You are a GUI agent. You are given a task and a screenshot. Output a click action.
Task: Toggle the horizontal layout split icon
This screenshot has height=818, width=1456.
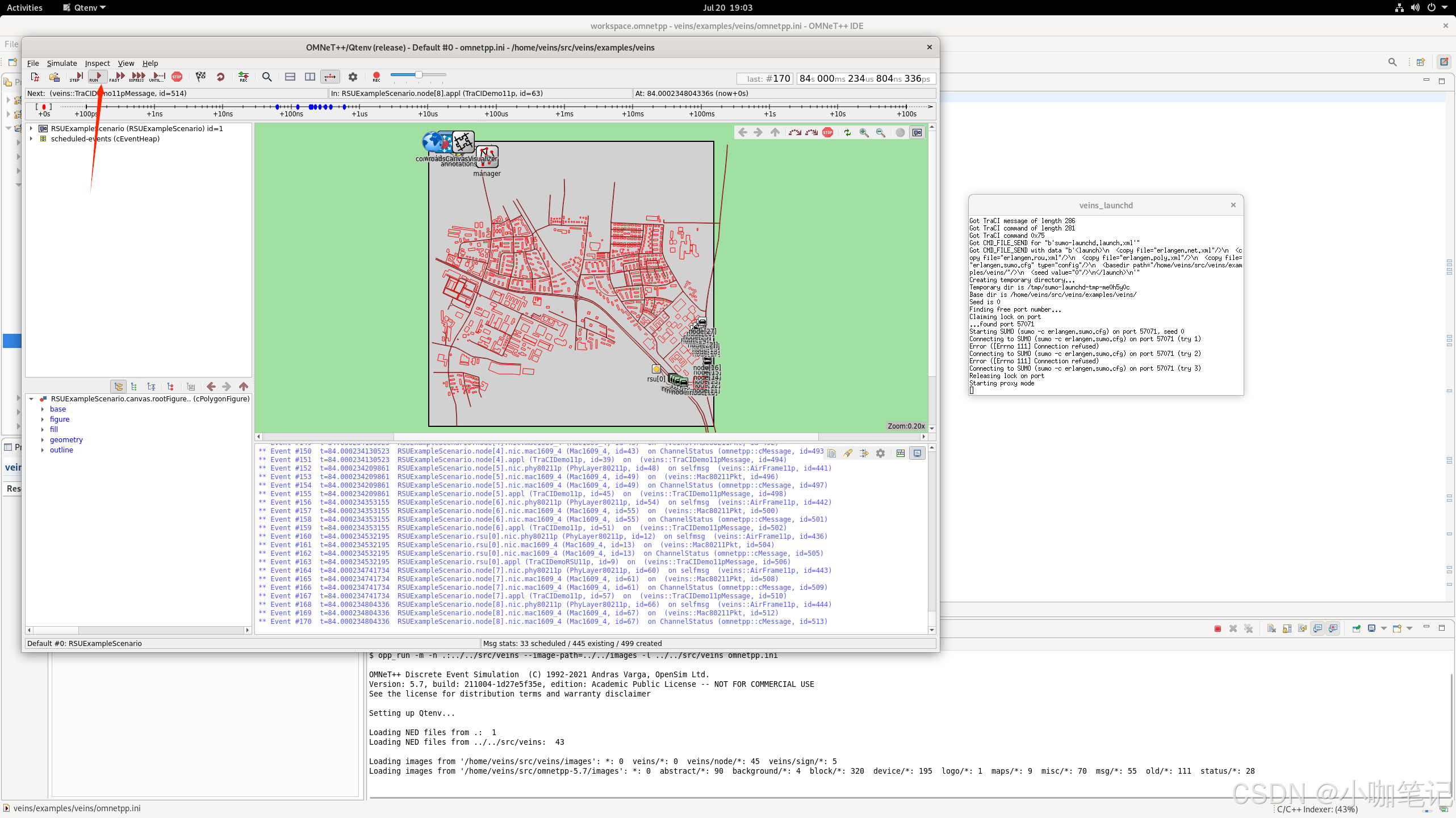point(290,77)
